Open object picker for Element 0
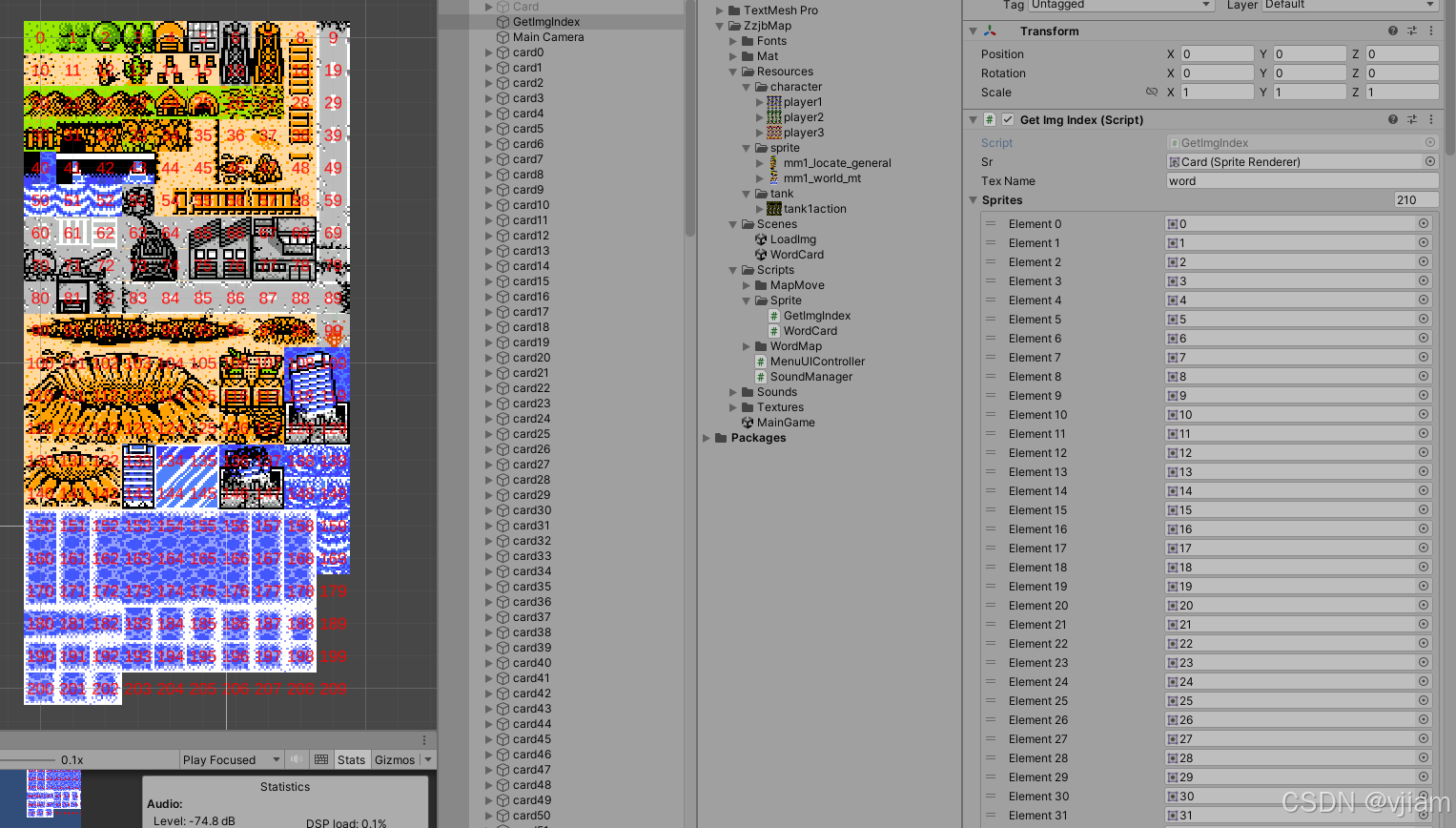 (1424, 224)
